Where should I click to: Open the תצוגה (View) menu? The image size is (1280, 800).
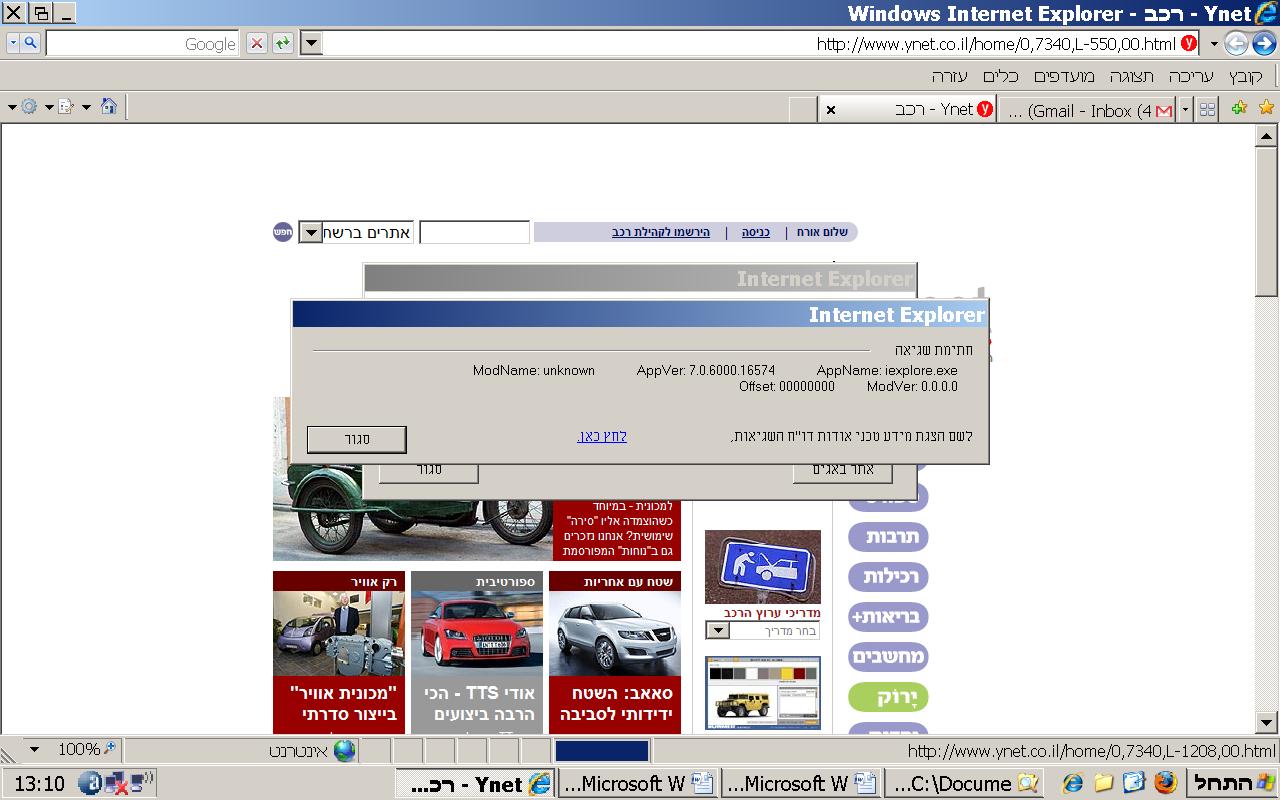click(x=1132, y=76)
